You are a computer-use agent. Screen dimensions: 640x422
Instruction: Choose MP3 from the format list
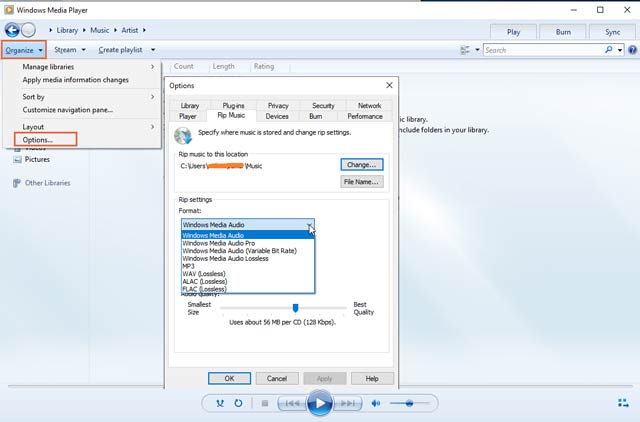pyautogui.click(x=248, y=266)
